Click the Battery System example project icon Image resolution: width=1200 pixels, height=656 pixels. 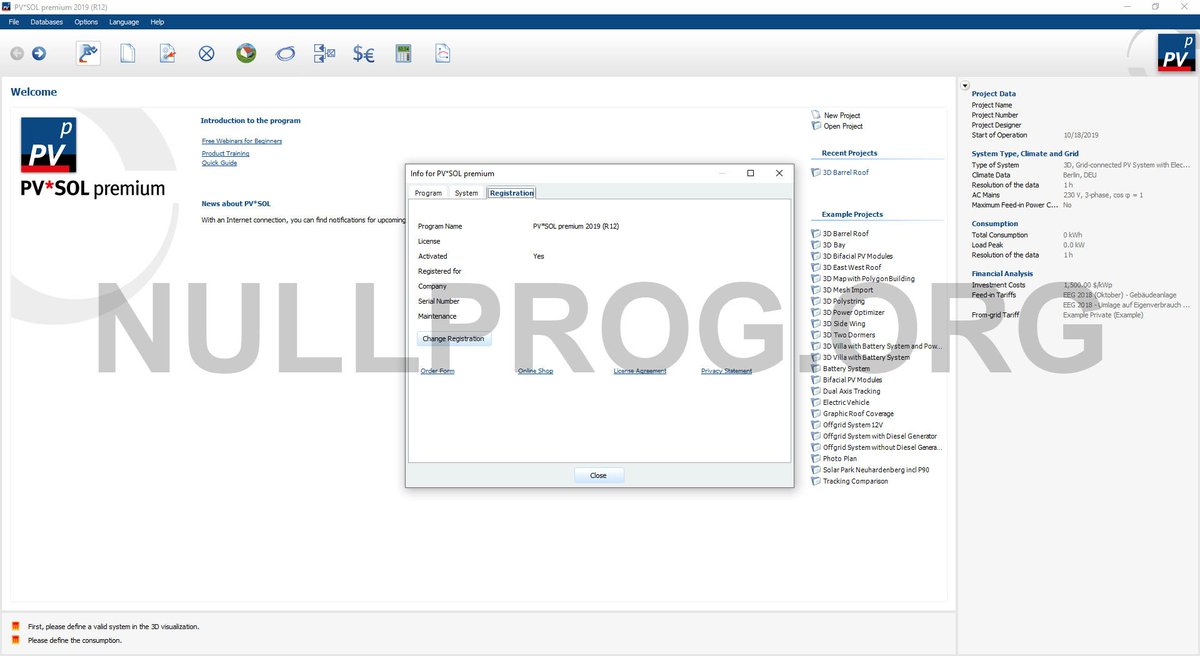coord(816,369)
